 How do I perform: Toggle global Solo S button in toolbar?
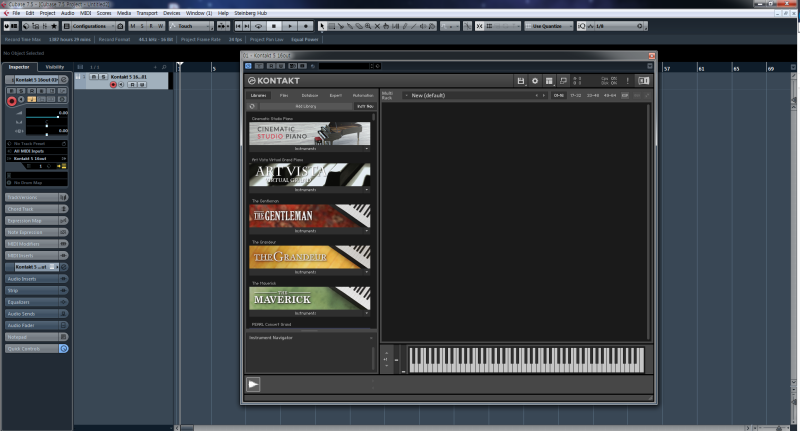tap(142, 26)
